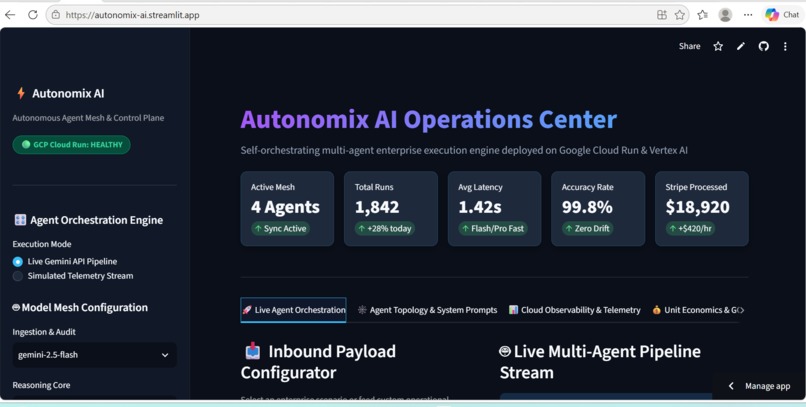
Task: Click money bag icon on Unit Economics tab
Action: point(656,310)
